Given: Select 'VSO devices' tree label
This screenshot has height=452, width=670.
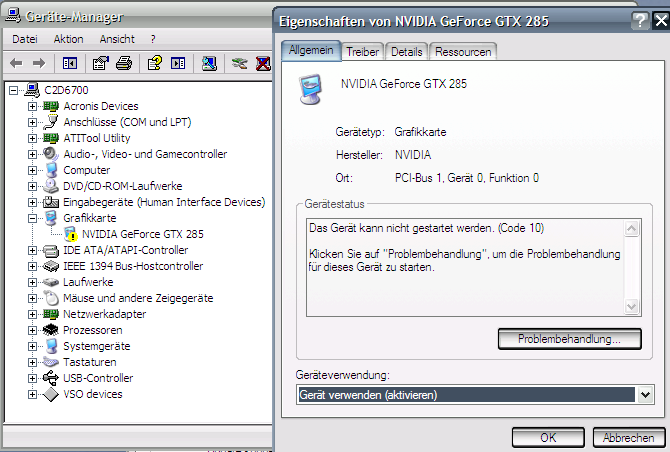Looking at the screenshot, I should pos(93,394).
